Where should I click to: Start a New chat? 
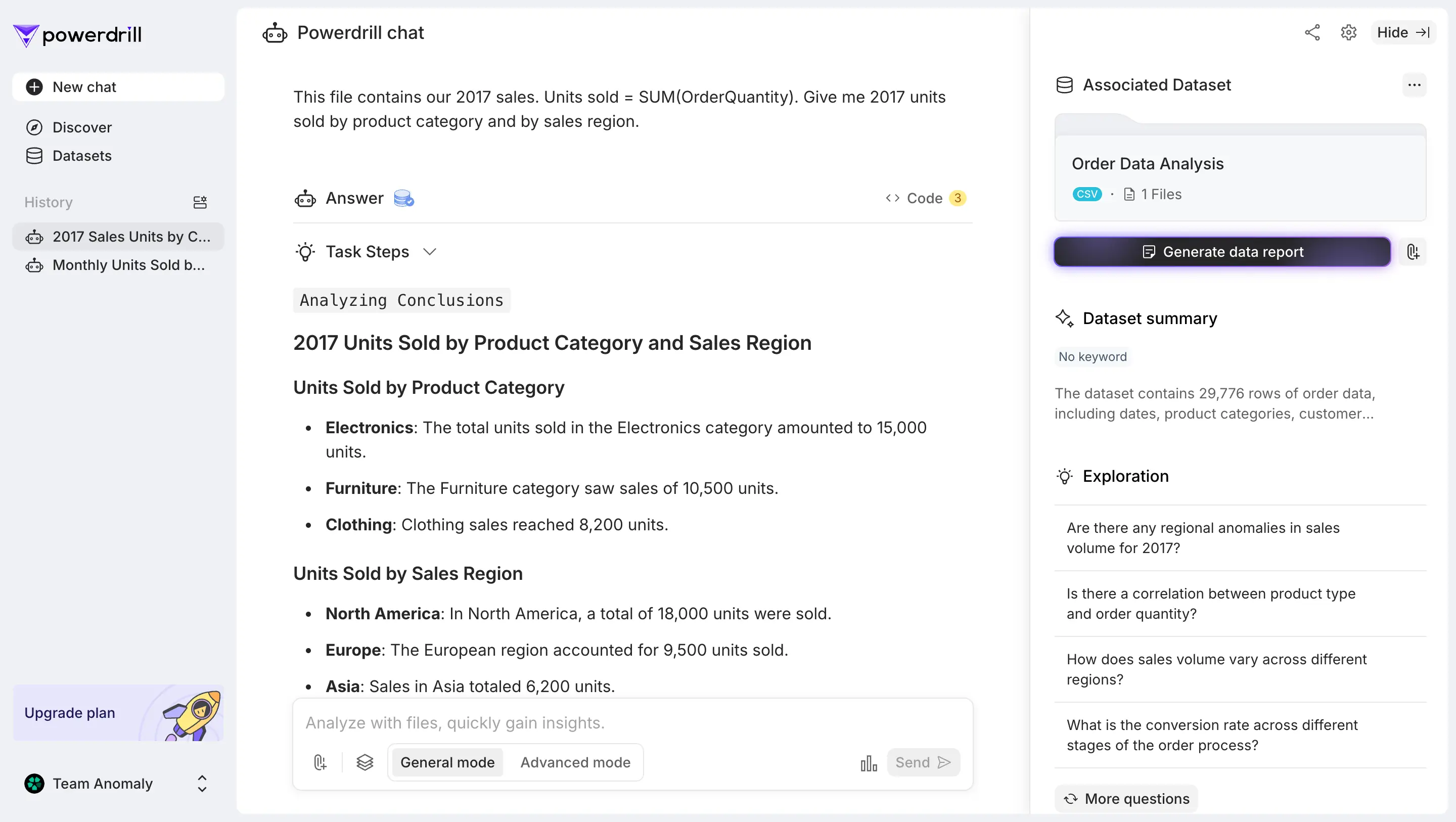118,87
